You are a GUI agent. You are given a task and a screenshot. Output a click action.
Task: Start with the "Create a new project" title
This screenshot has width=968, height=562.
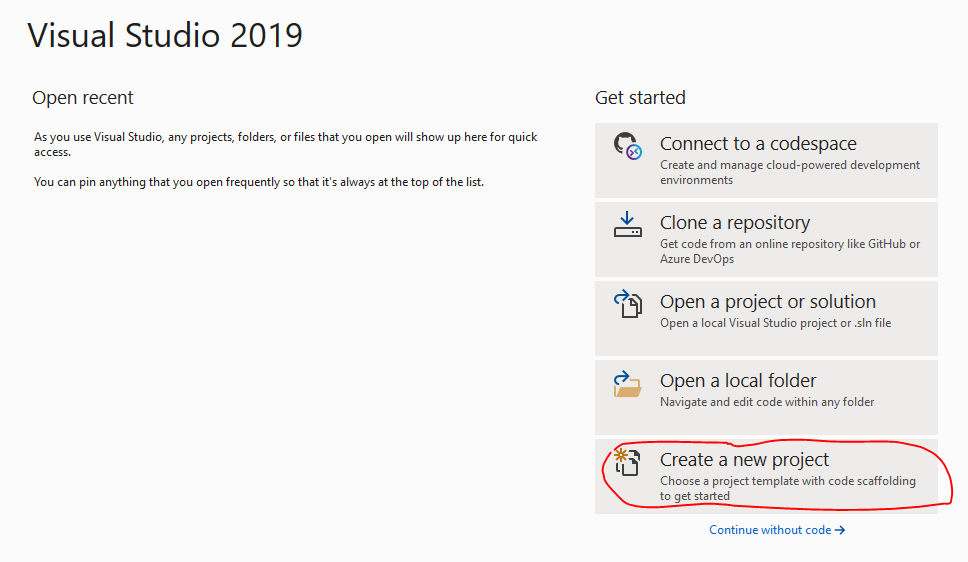pyautogui.click(x=744, y=460)
